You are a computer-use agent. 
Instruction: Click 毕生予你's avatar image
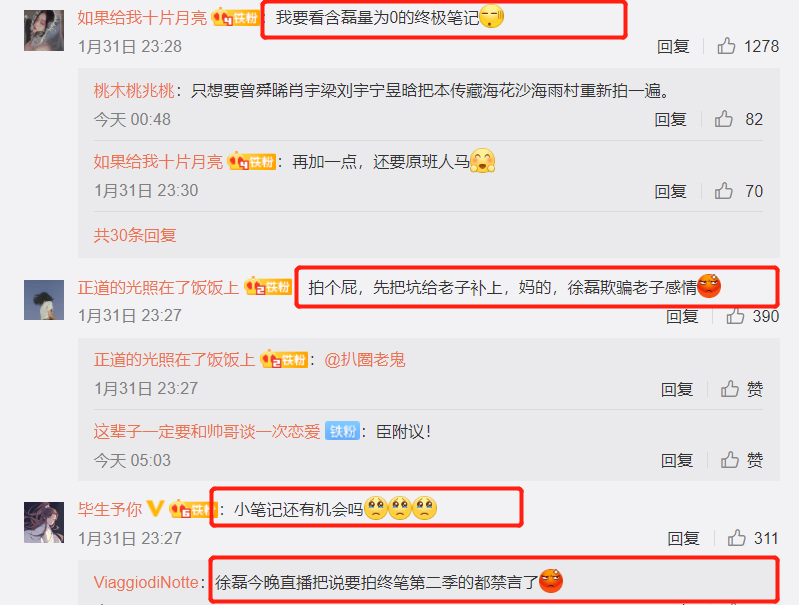coord(44,522)
